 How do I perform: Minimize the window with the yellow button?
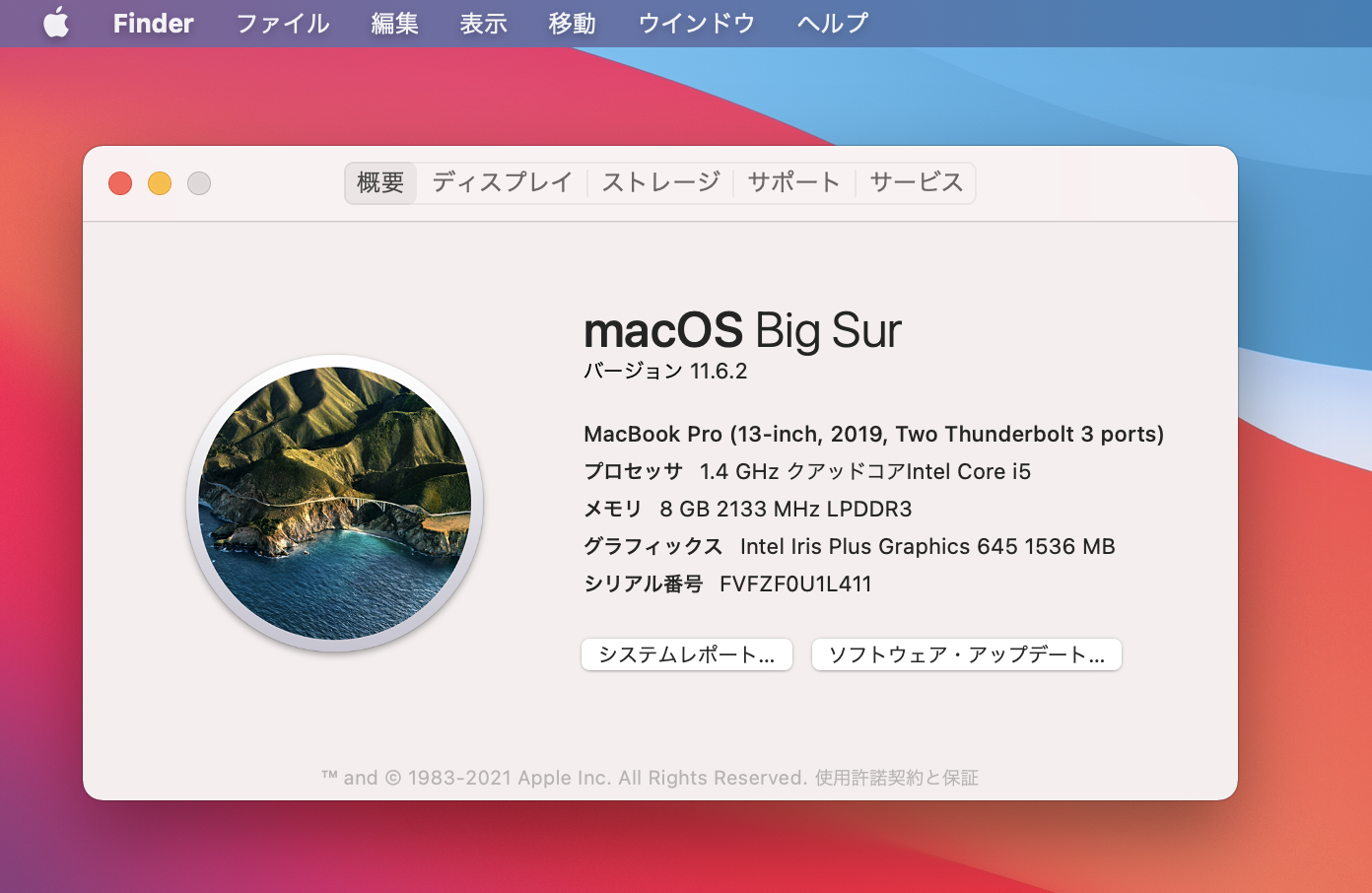[160, 183]
